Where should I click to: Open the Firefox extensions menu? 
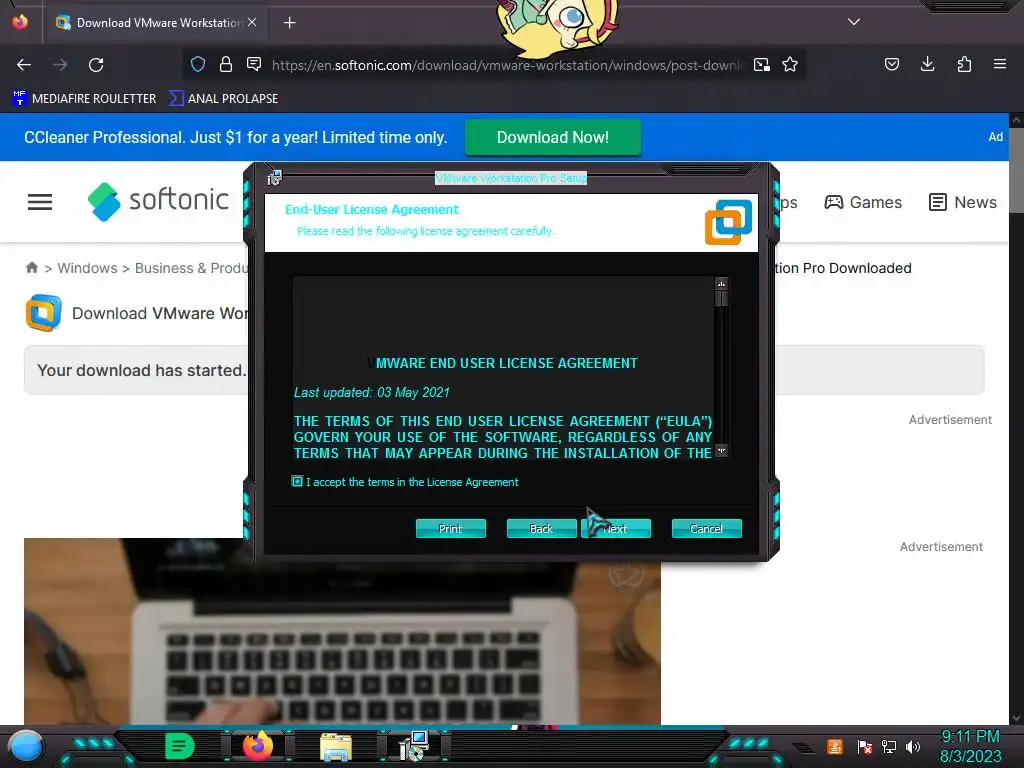pos(964,64)
